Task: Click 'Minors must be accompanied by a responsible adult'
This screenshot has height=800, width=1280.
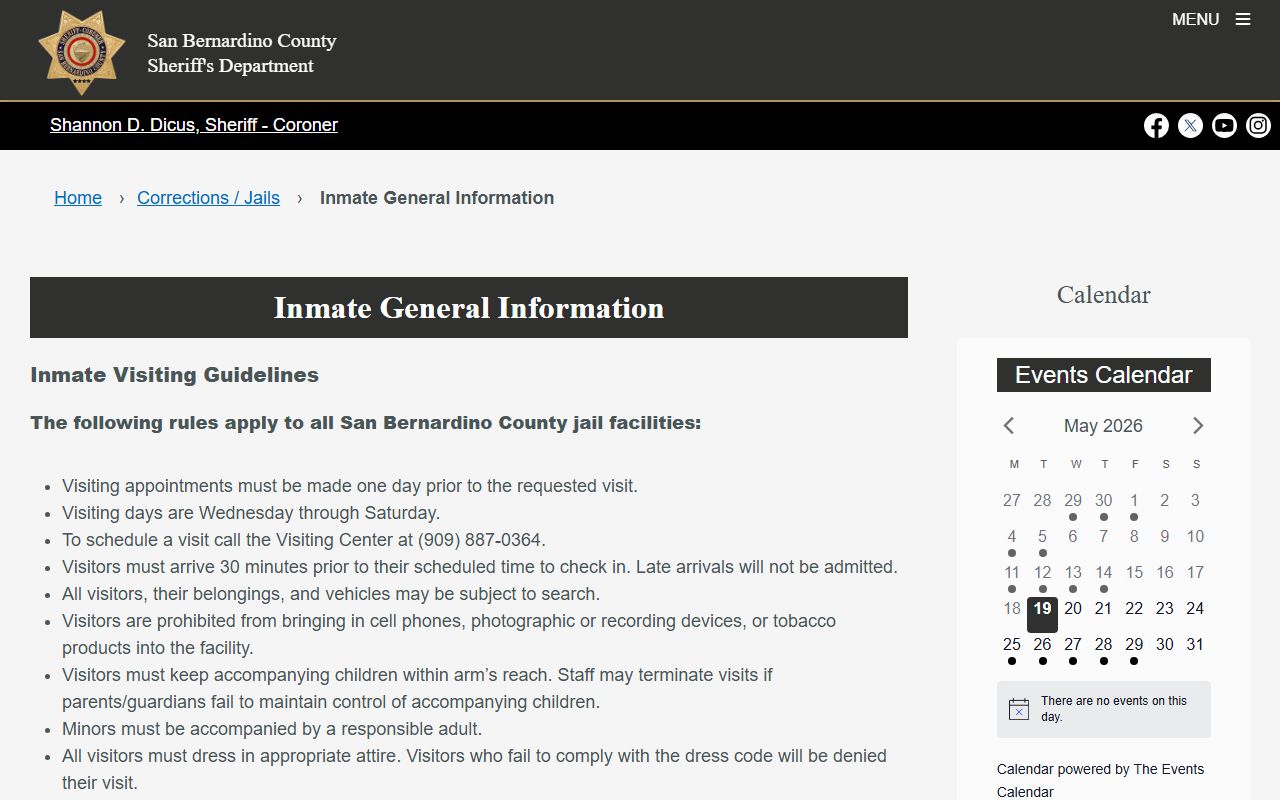Action: 272,729
